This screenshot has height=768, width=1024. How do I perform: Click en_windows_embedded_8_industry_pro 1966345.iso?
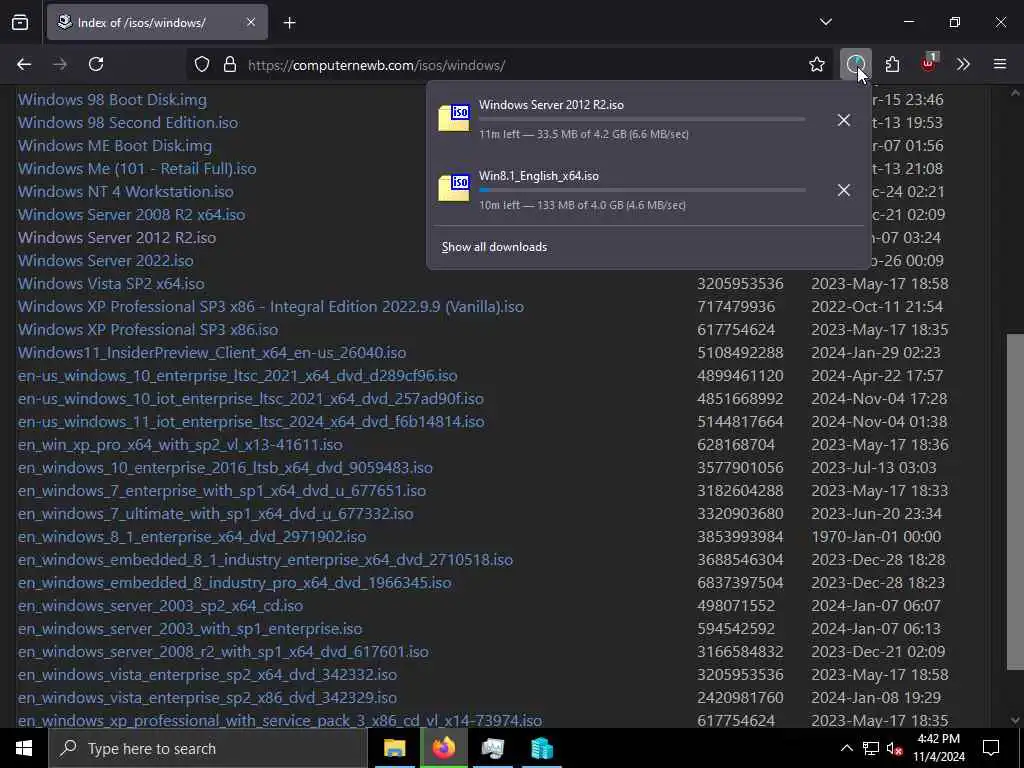tap(234, 583)
